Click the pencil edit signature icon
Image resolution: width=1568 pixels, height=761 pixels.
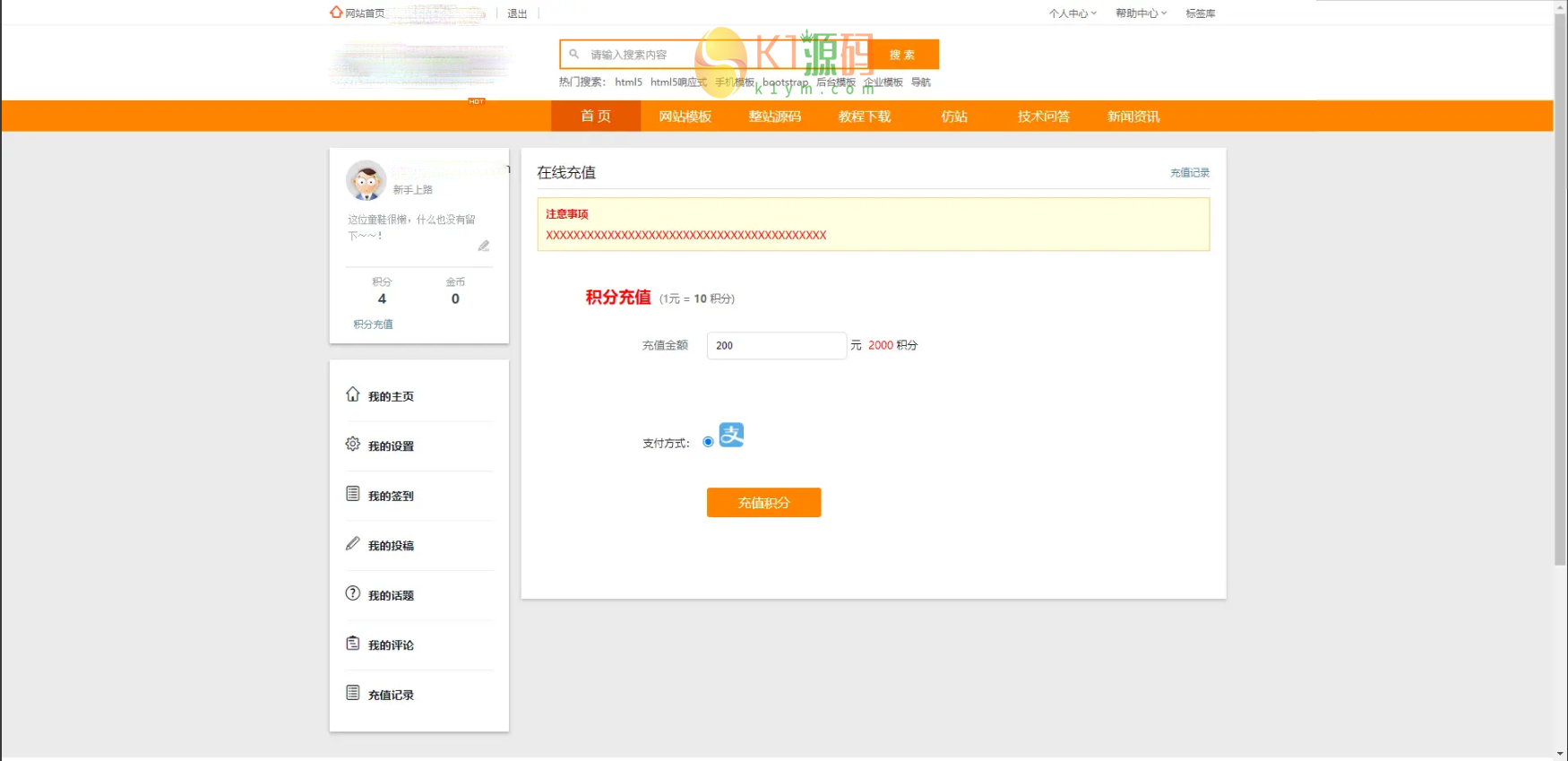[x=484, y=246]
